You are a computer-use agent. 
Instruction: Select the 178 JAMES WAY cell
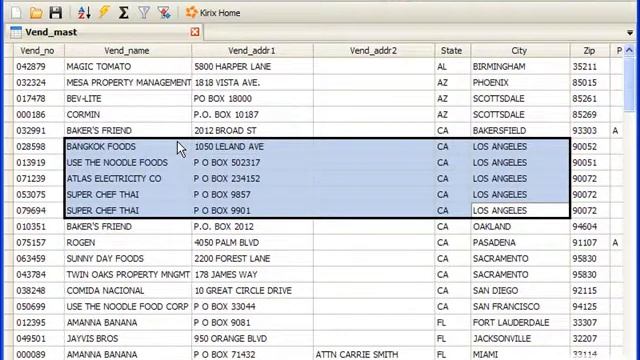pos(252,275)
